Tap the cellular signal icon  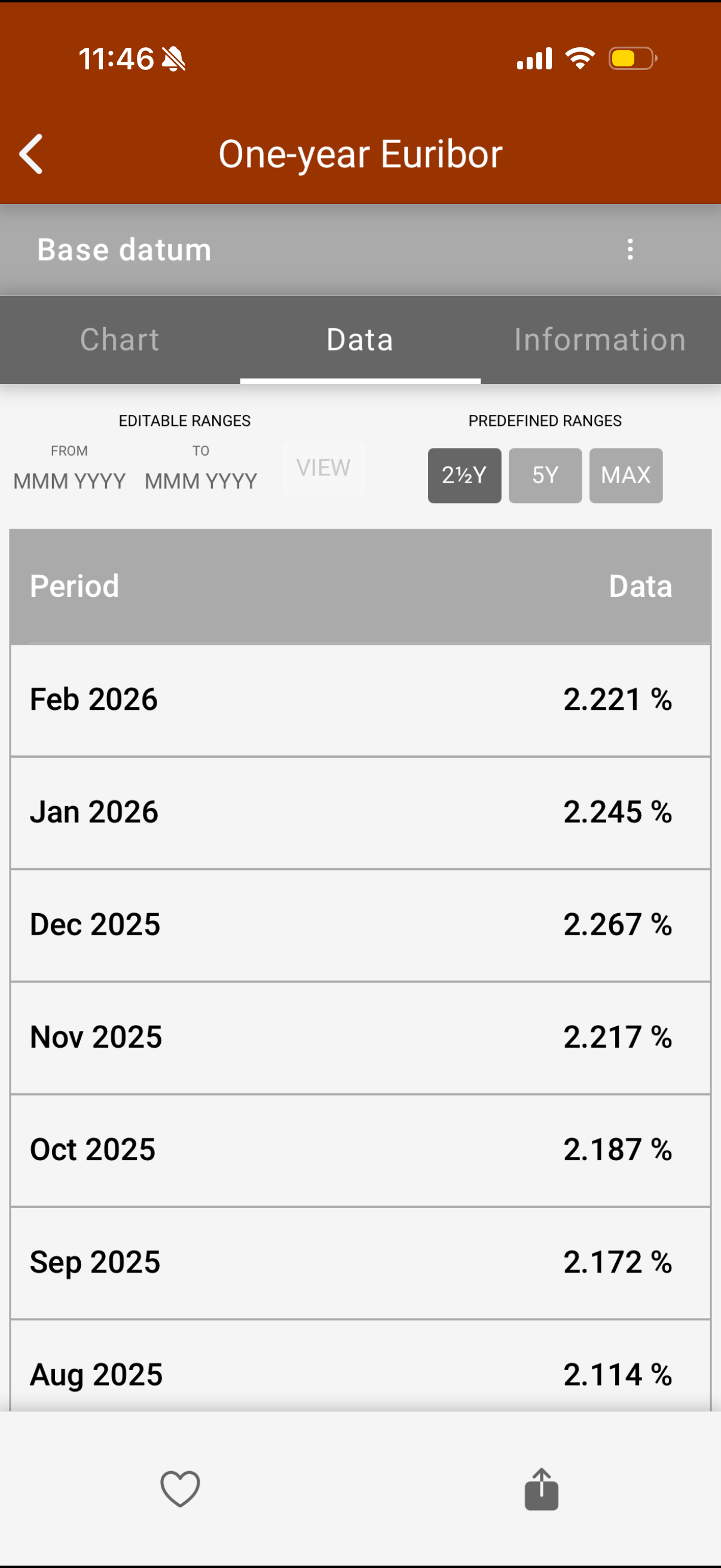tap(534, 59)
